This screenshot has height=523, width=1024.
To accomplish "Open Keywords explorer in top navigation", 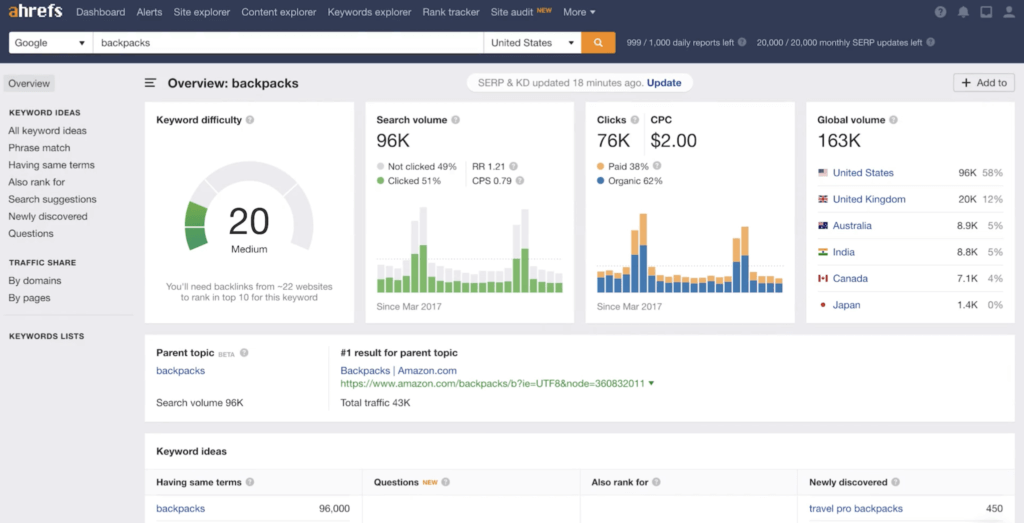I will tap(370, 12).
